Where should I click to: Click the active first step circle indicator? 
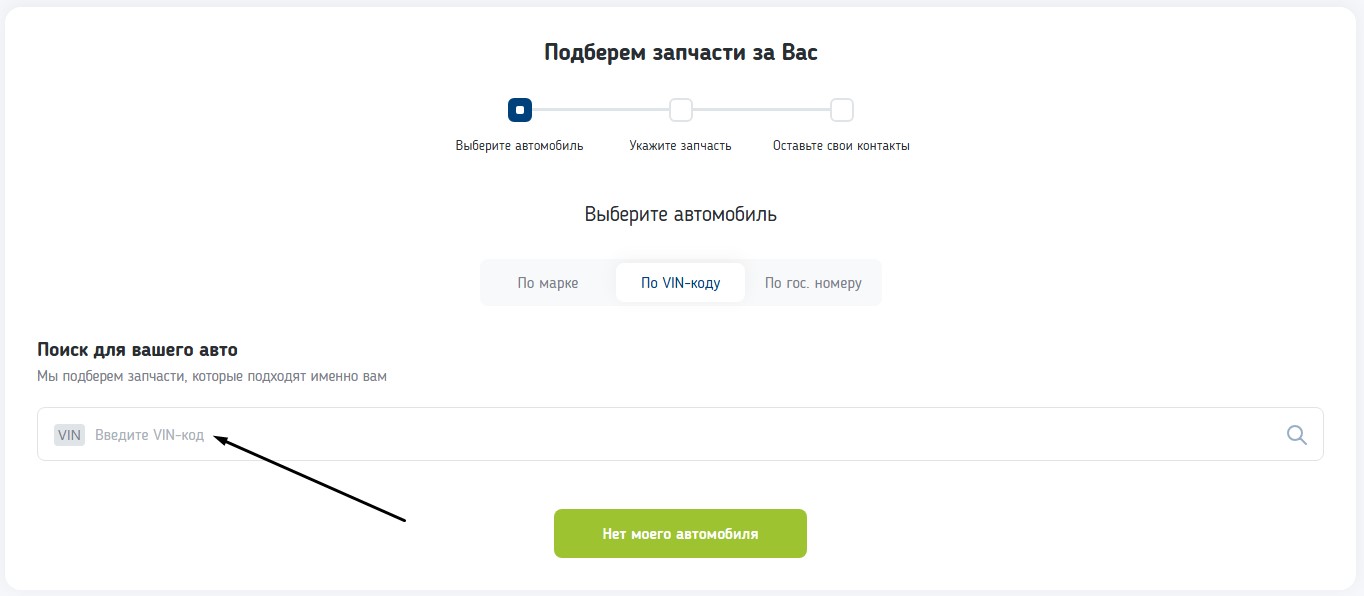coord(519,109)
